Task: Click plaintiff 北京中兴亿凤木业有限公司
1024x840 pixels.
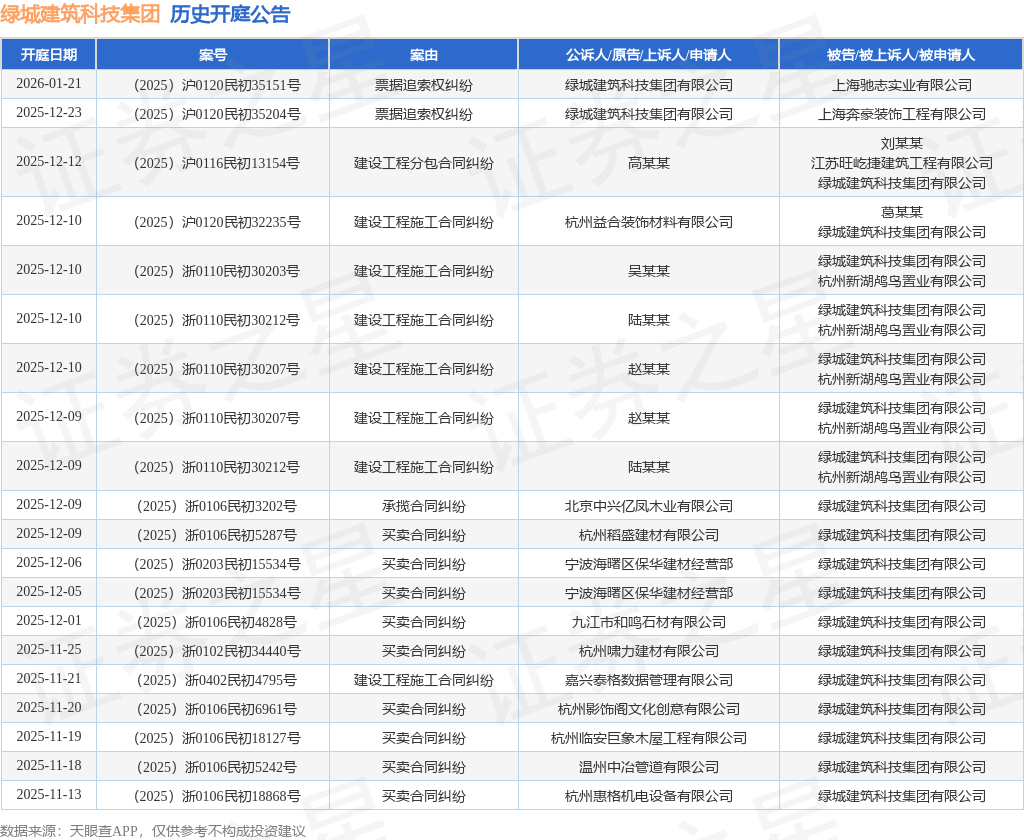Action: pyautogui.click(x=648, y=506)
